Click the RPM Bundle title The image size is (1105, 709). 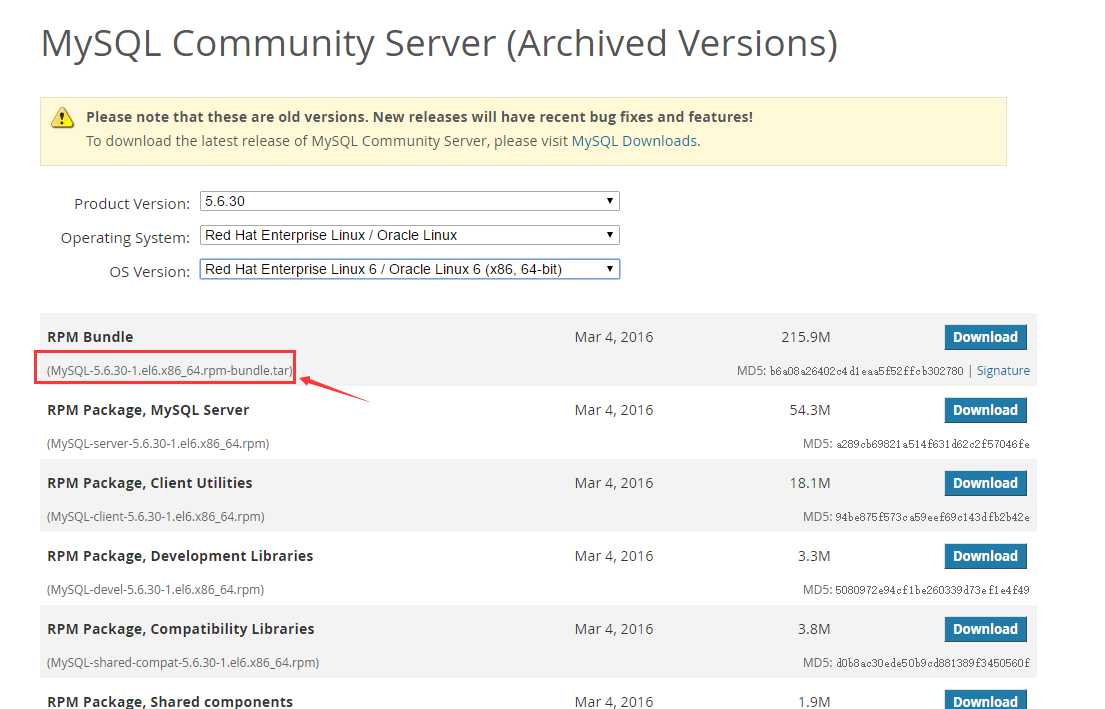point(90,337)
